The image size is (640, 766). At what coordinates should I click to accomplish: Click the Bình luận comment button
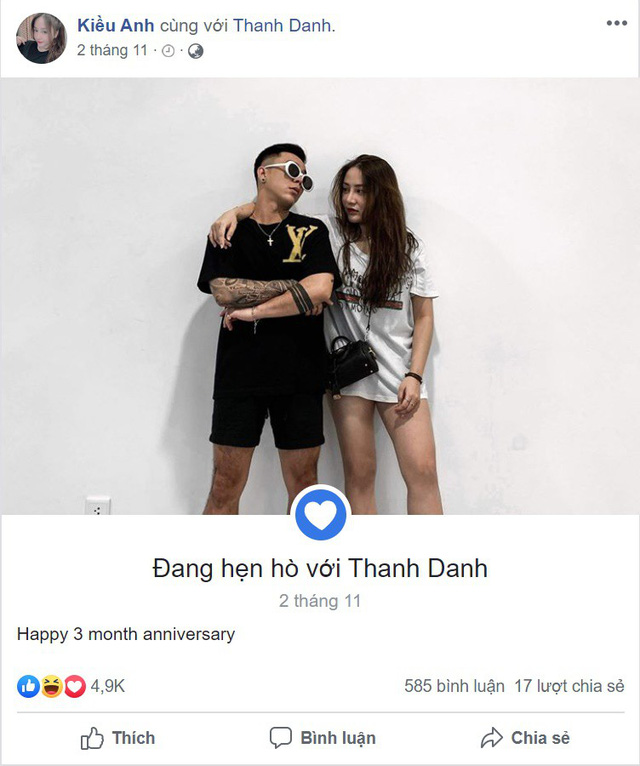tap(322, 738)
